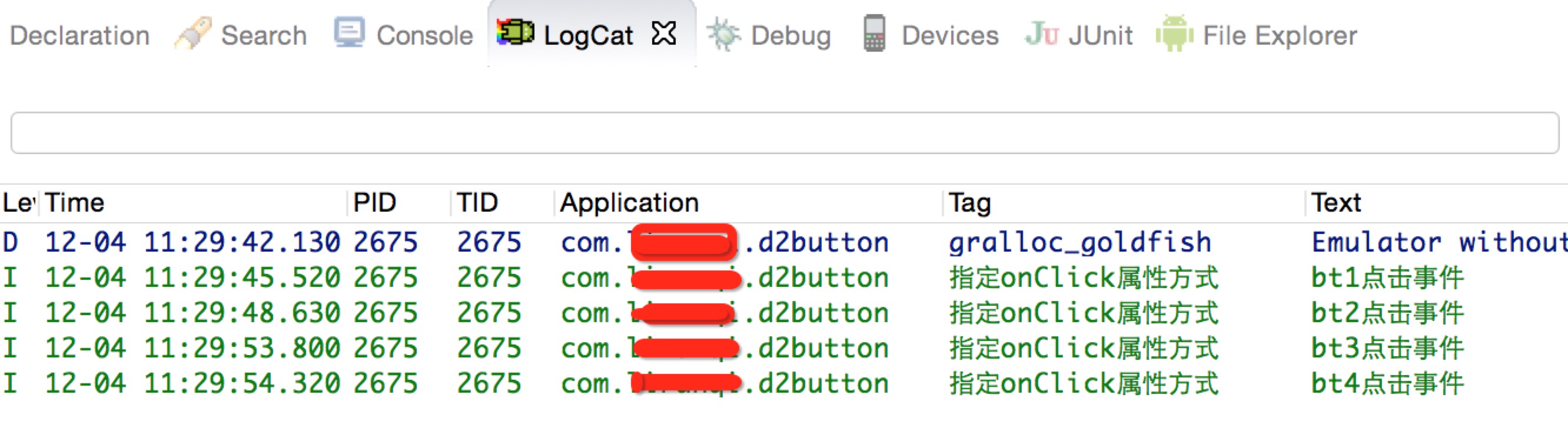The width and height of the screenshot is (1568, 428).
Task: Click the Console monitor icon
Action: point(350,32)
